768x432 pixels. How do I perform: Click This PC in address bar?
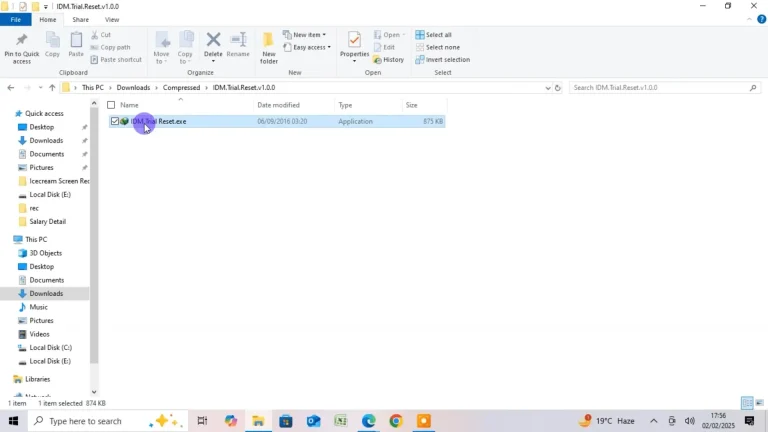coord(93,88)
